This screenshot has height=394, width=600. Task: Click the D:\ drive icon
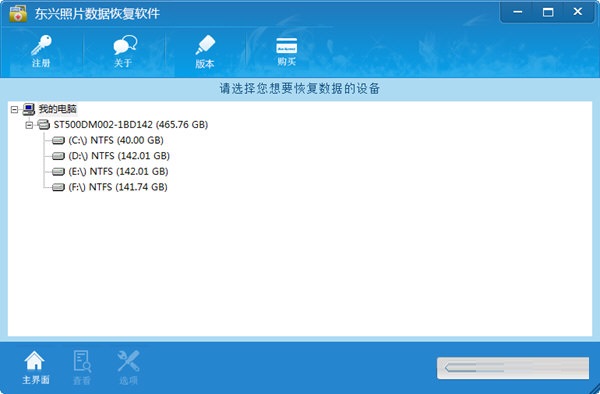(58, 156)
